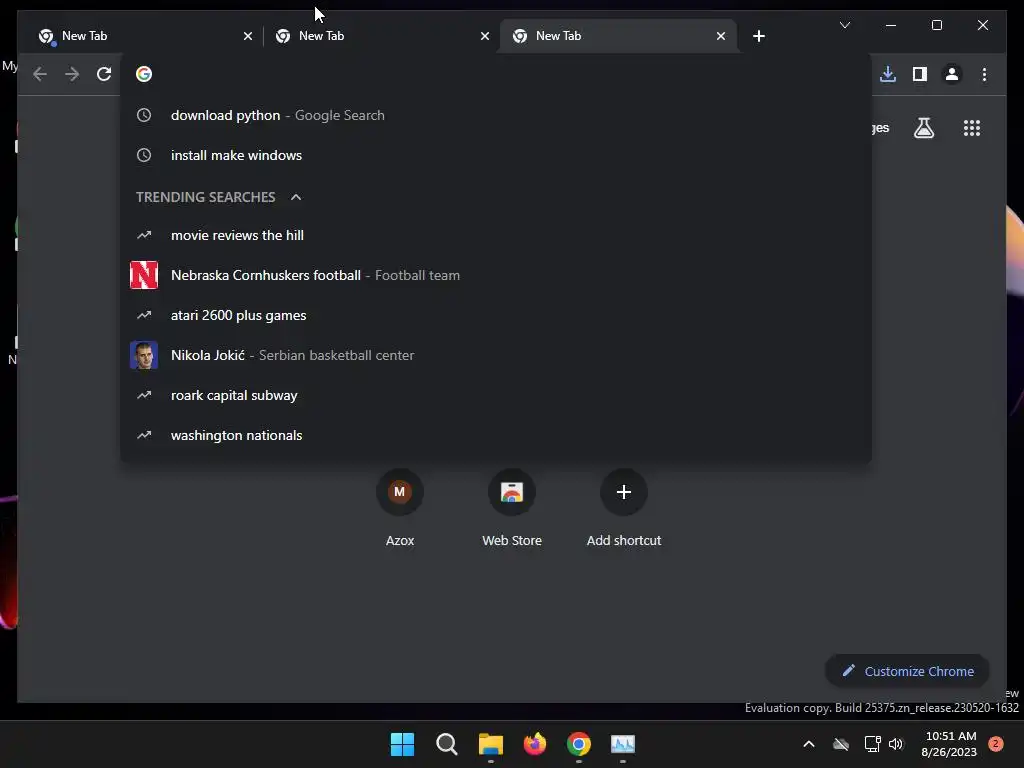Choose 'roark capital subway' suggestion

(496, 395)
